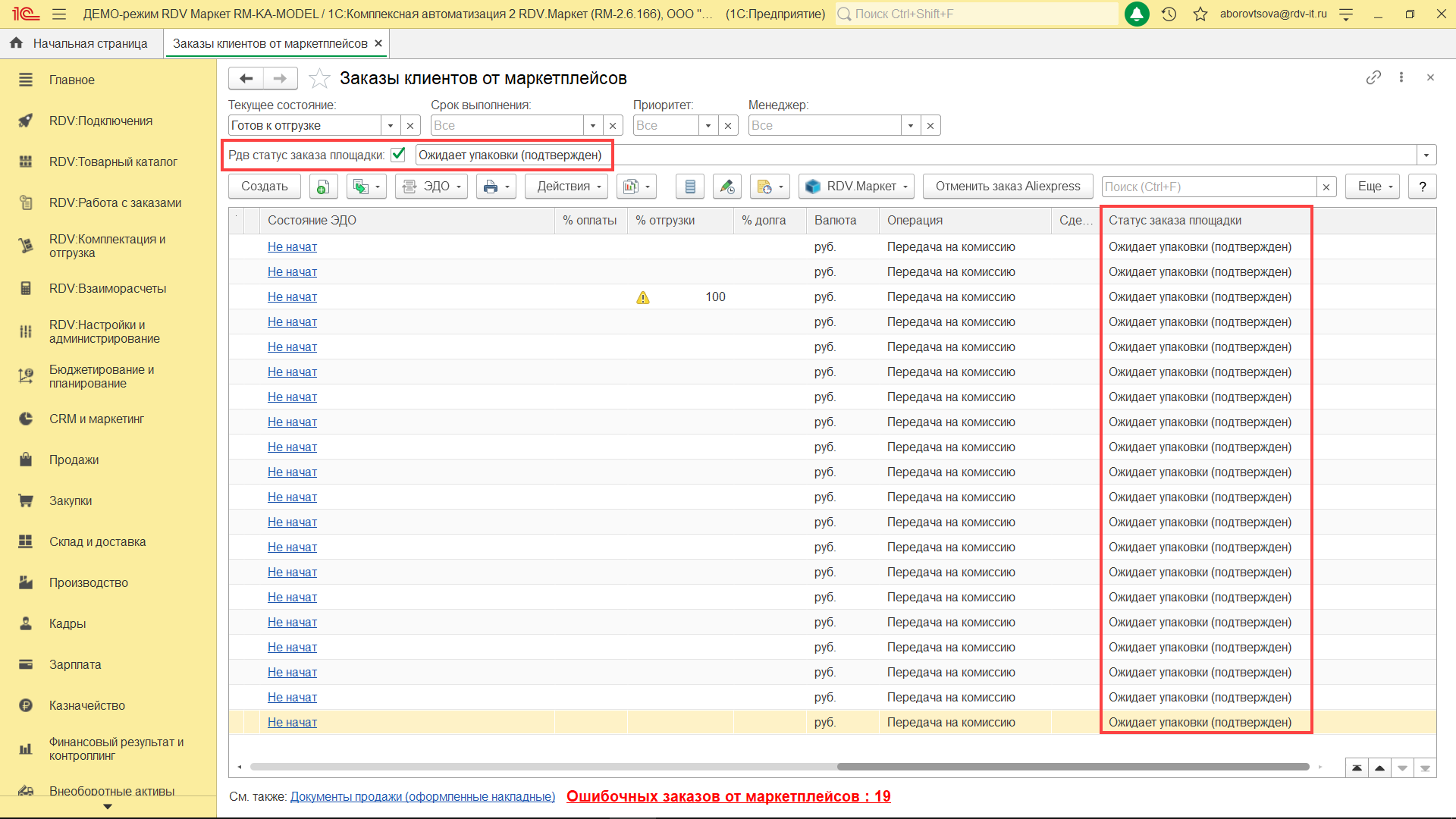Click the copy document icon next to Создать

323,187
